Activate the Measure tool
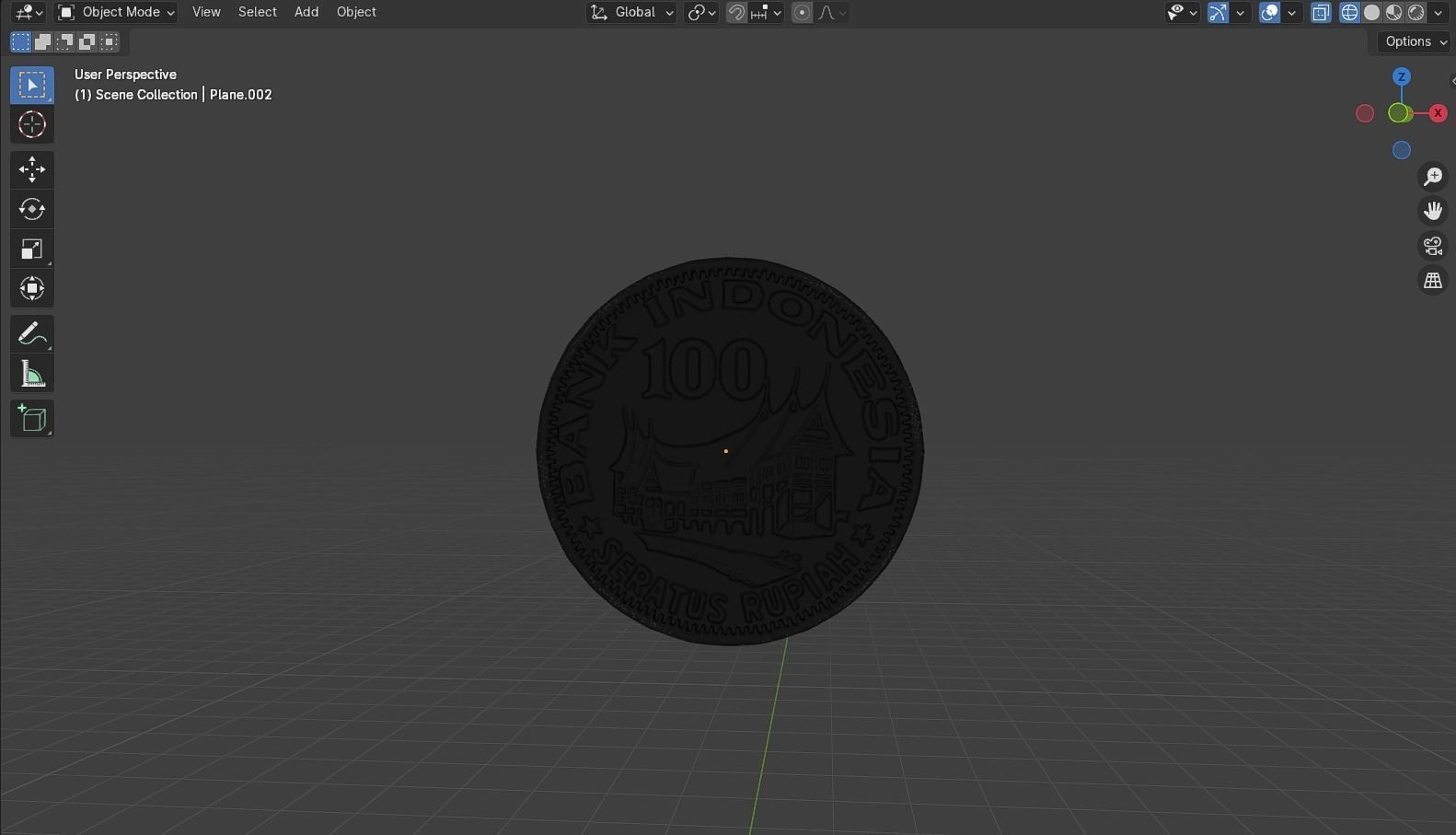Image resolution: width=1456 pixels, height=835 pixels. point(32,373)
